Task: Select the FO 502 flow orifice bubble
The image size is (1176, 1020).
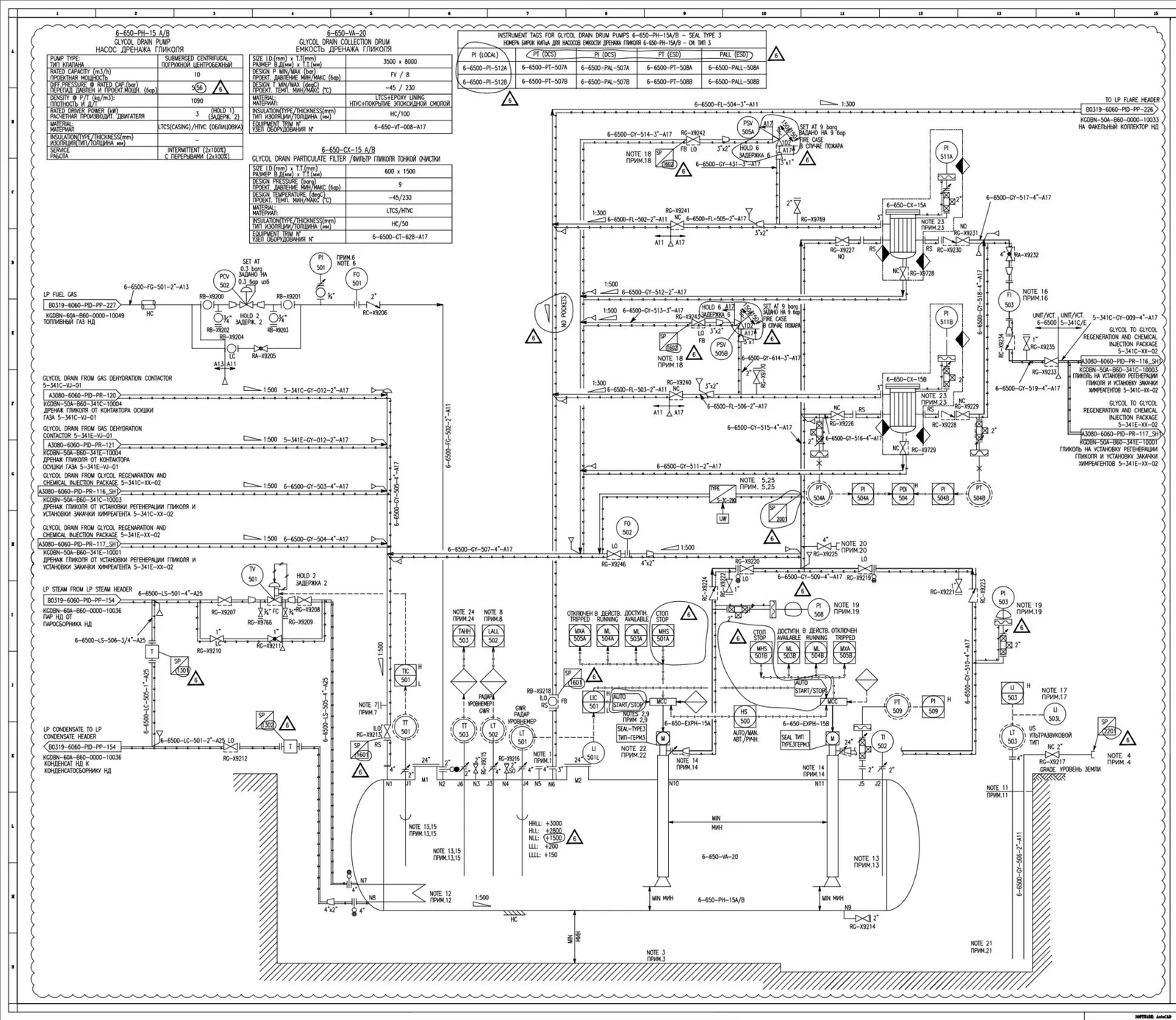Action: (627, 528)
